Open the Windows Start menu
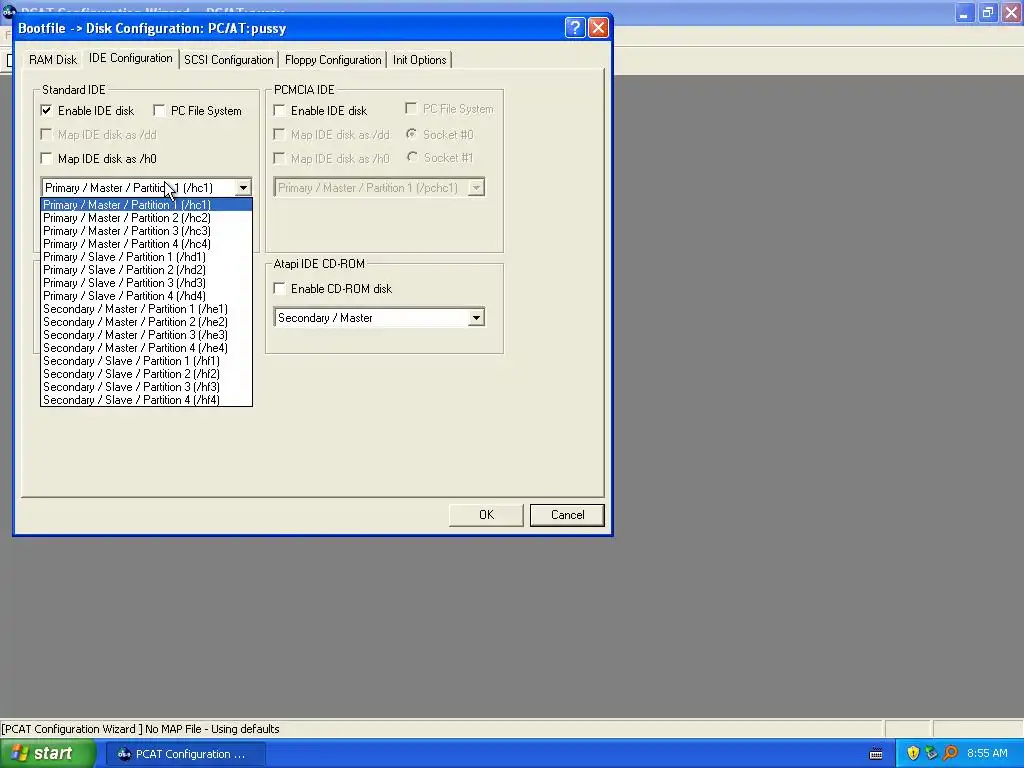The width and height of the screenshot is (1024, 768). [48, 753]
